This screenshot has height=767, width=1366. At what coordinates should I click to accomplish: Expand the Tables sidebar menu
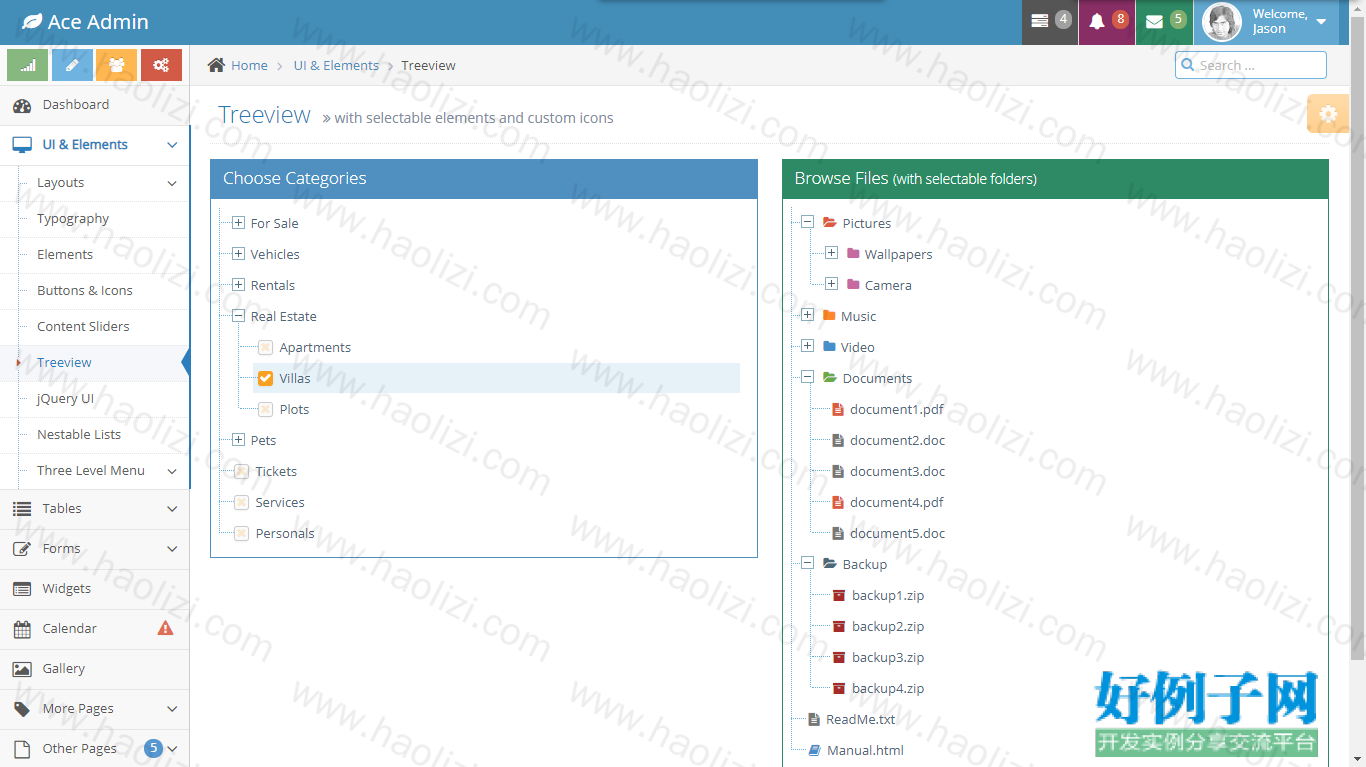95,509
